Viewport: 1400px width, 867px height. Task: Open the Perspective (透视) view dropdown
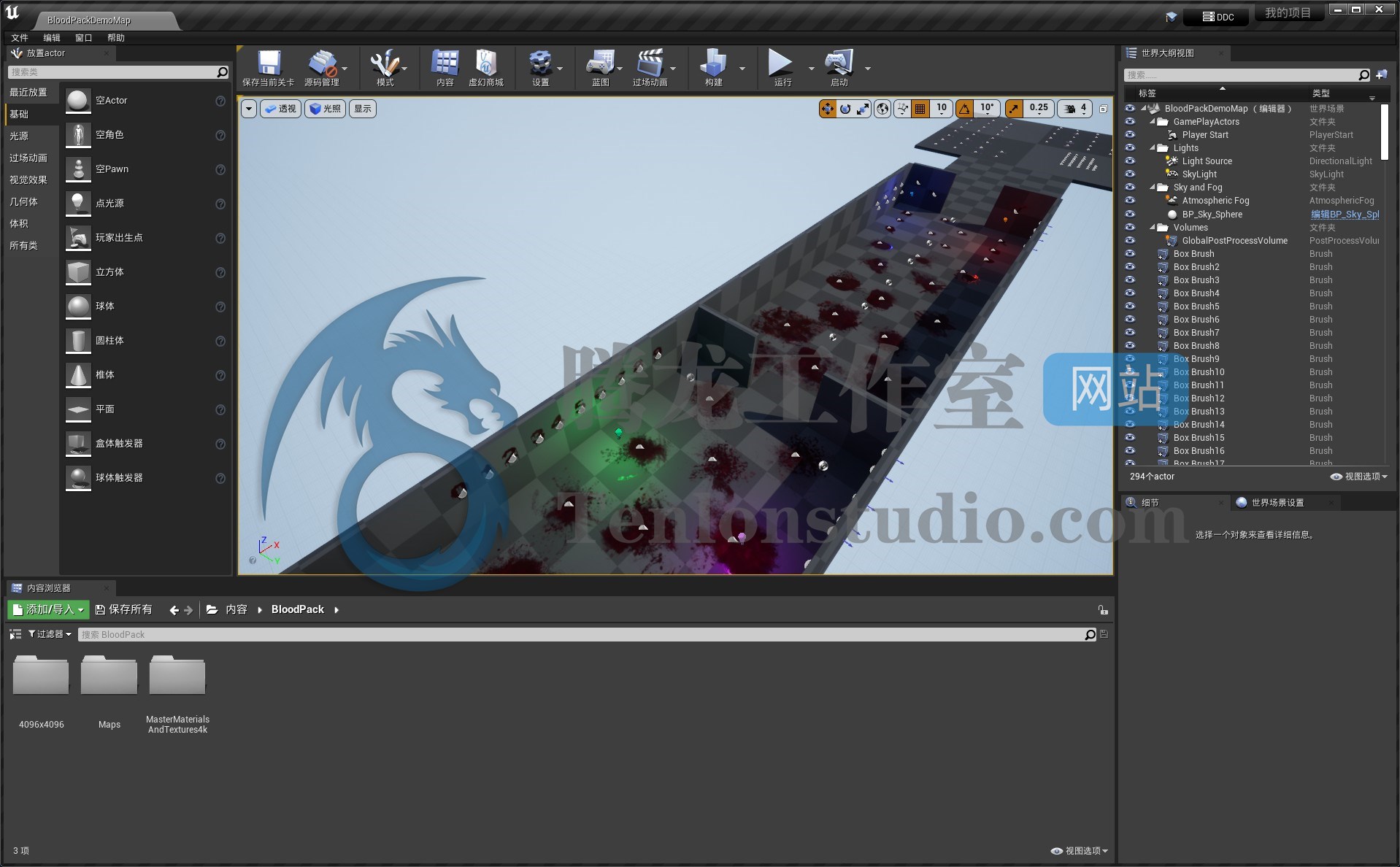280,109
